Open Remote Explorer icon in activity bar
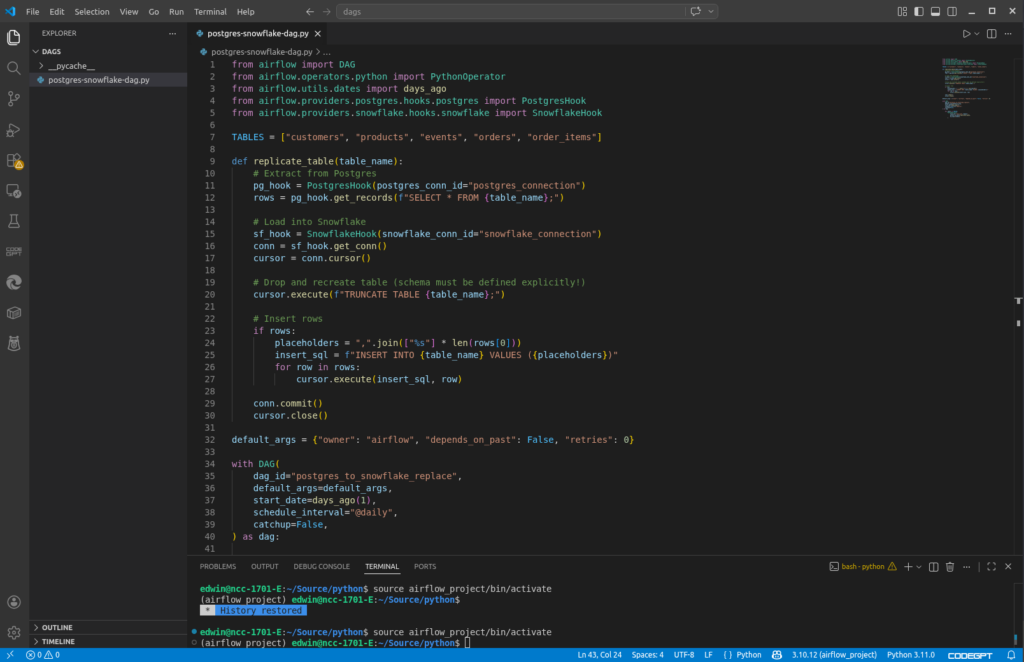This screenshot has width=1024, height=662. [x=14, y=191]
